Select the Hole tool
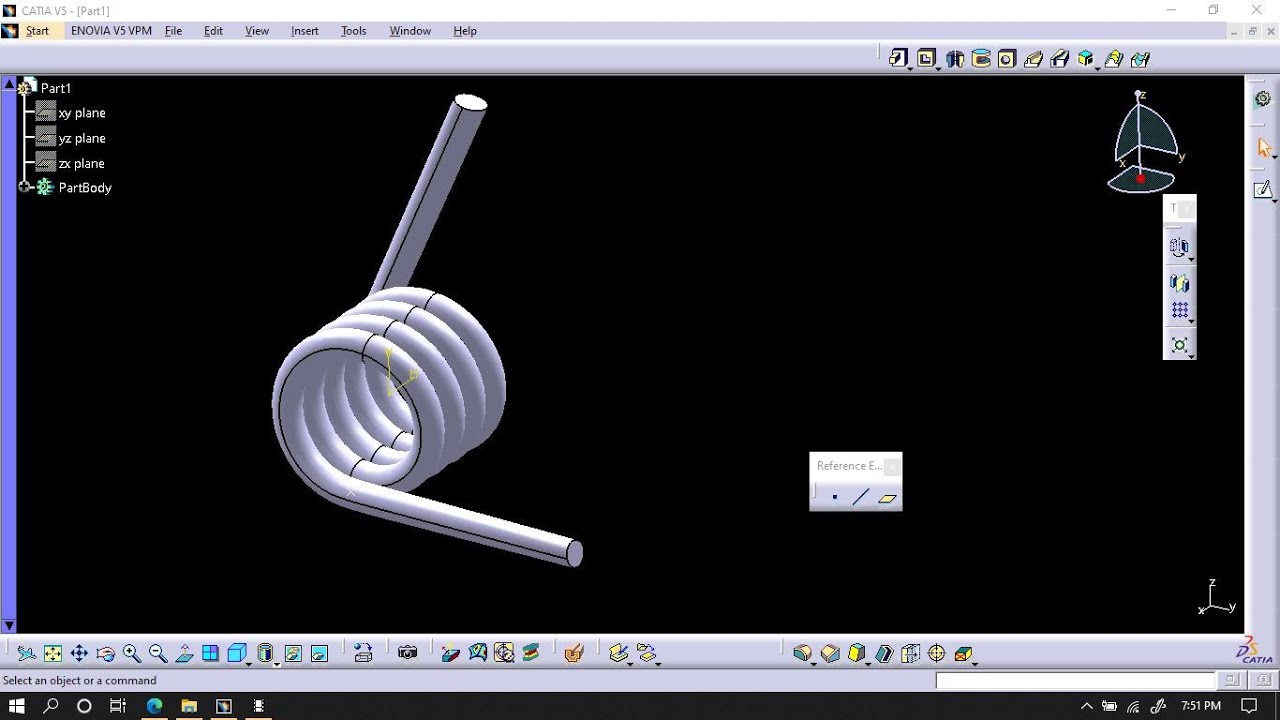1280x720 pixels. coord(1007,59)
